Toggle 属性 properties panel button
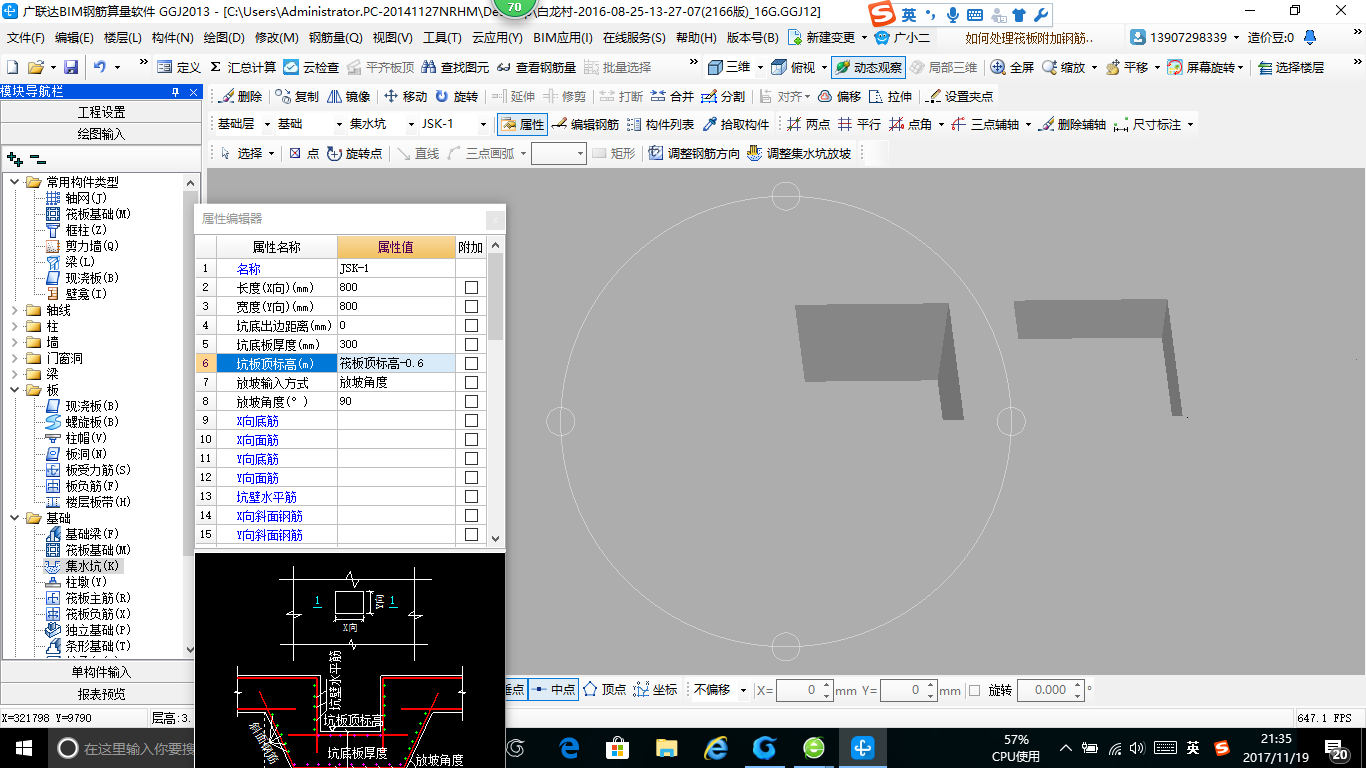The image size is (1366, 768). point(522,125)
